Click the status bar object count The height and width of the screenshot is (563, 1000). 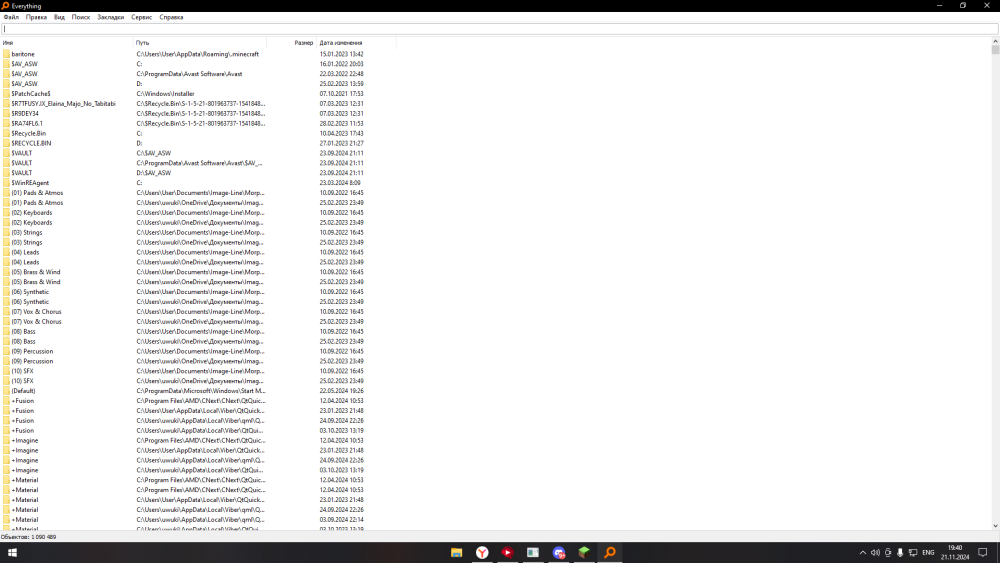[x=29, y=537]
